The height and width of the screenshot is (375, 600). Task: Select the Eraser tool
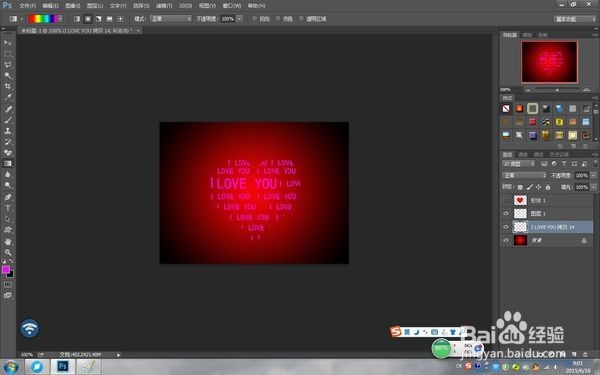click(x=8, y=152)
